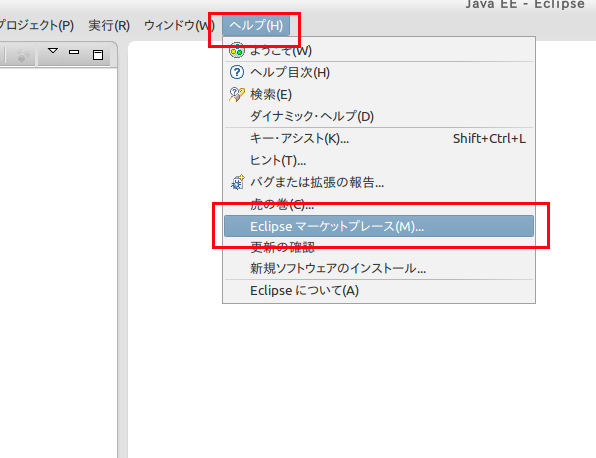Choose バグまたは拡張の報告...
The height and width of the screenshot is (458, 596).
pos(379,182)
